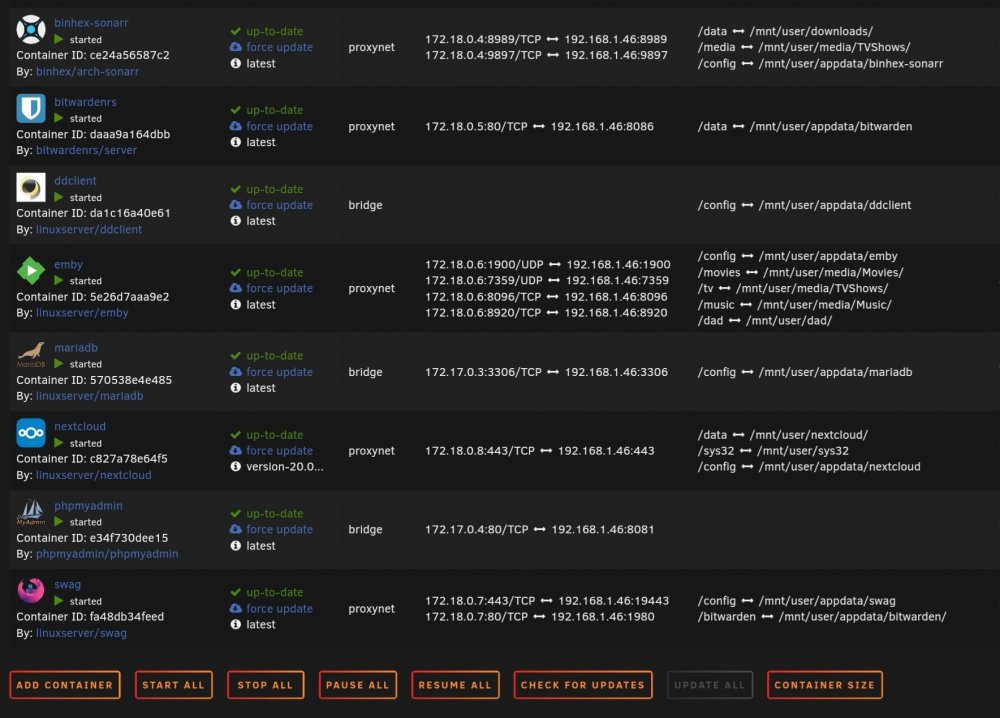Follow the linuxserver/mariadb repository link
The height and width of the screenshot is (718, 1000).
pyautogui.click(x=89, y=396)
